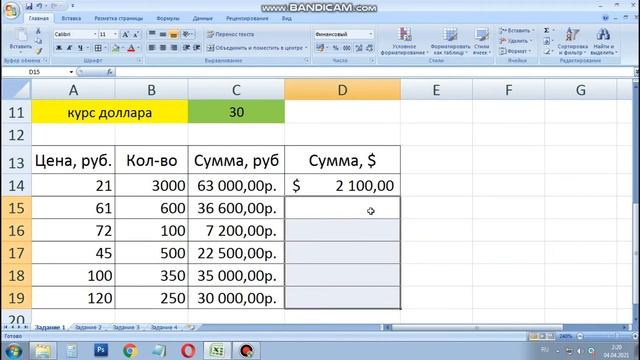Copy the selected cells
Screen dimensions: 640x360
(38, 41)
